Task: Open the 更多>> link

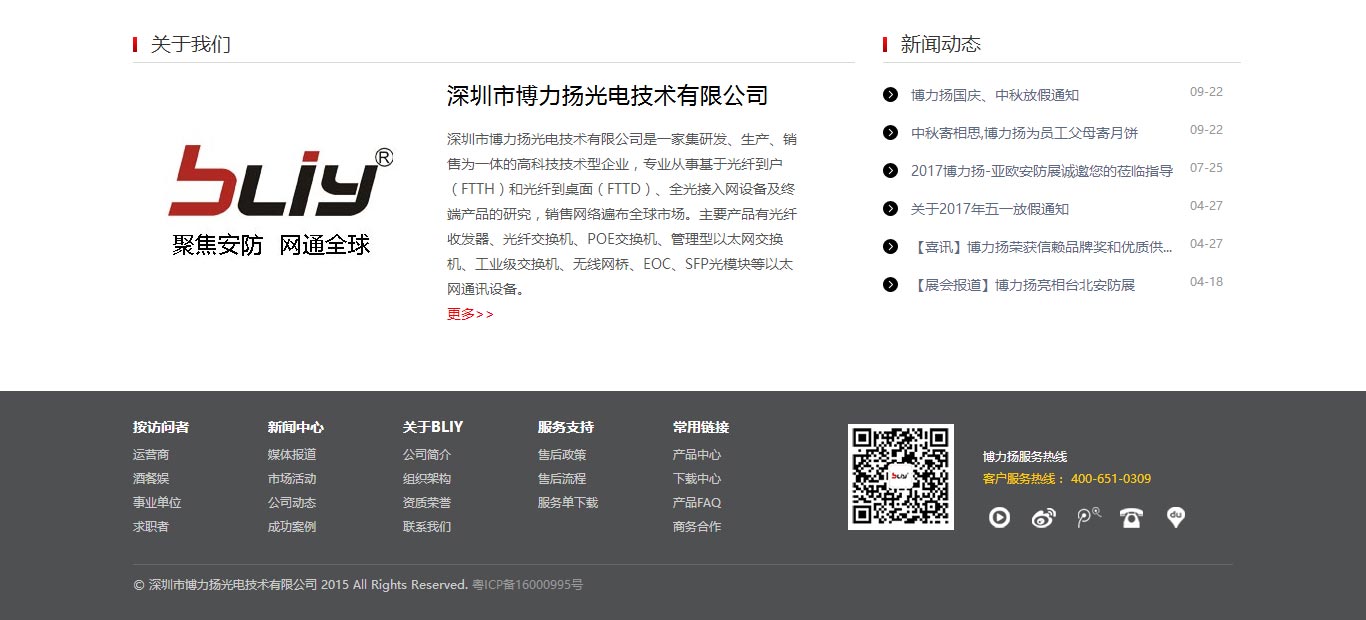Action: coord(469,314)
